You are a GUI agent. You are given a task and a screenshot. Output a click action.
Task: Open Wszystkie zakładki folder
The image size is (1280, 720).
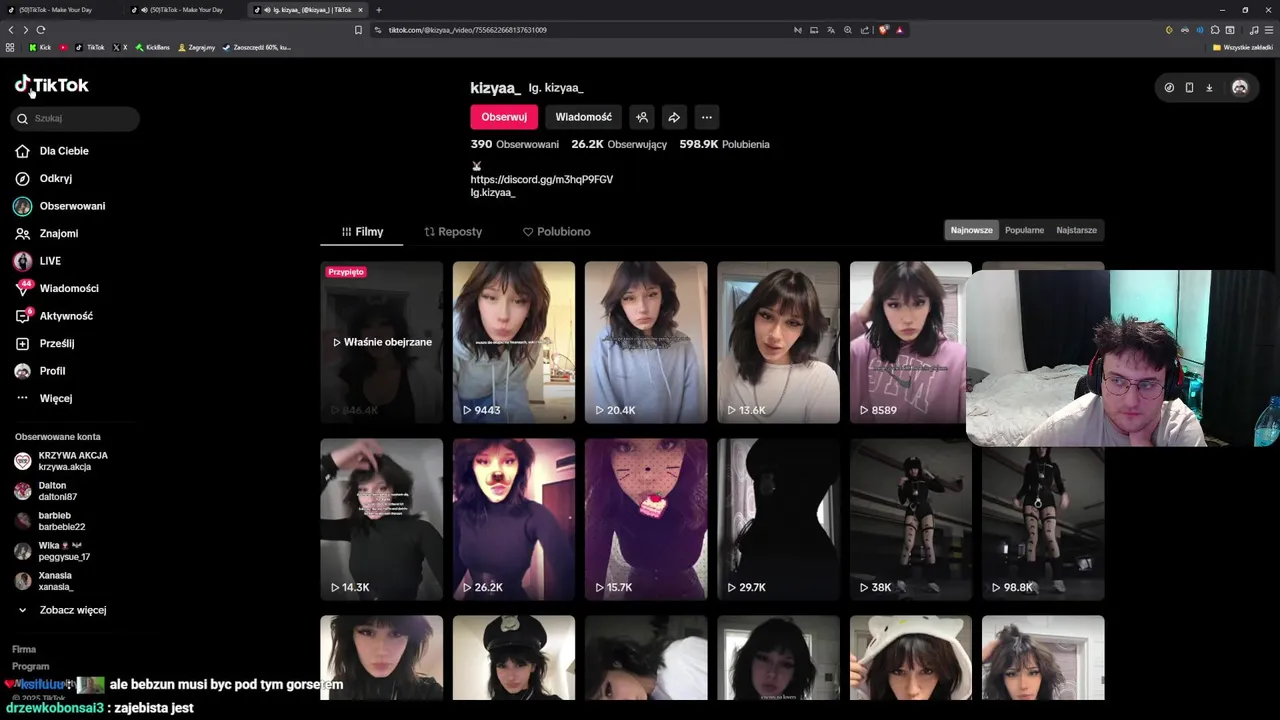[x=1243, y=47]
